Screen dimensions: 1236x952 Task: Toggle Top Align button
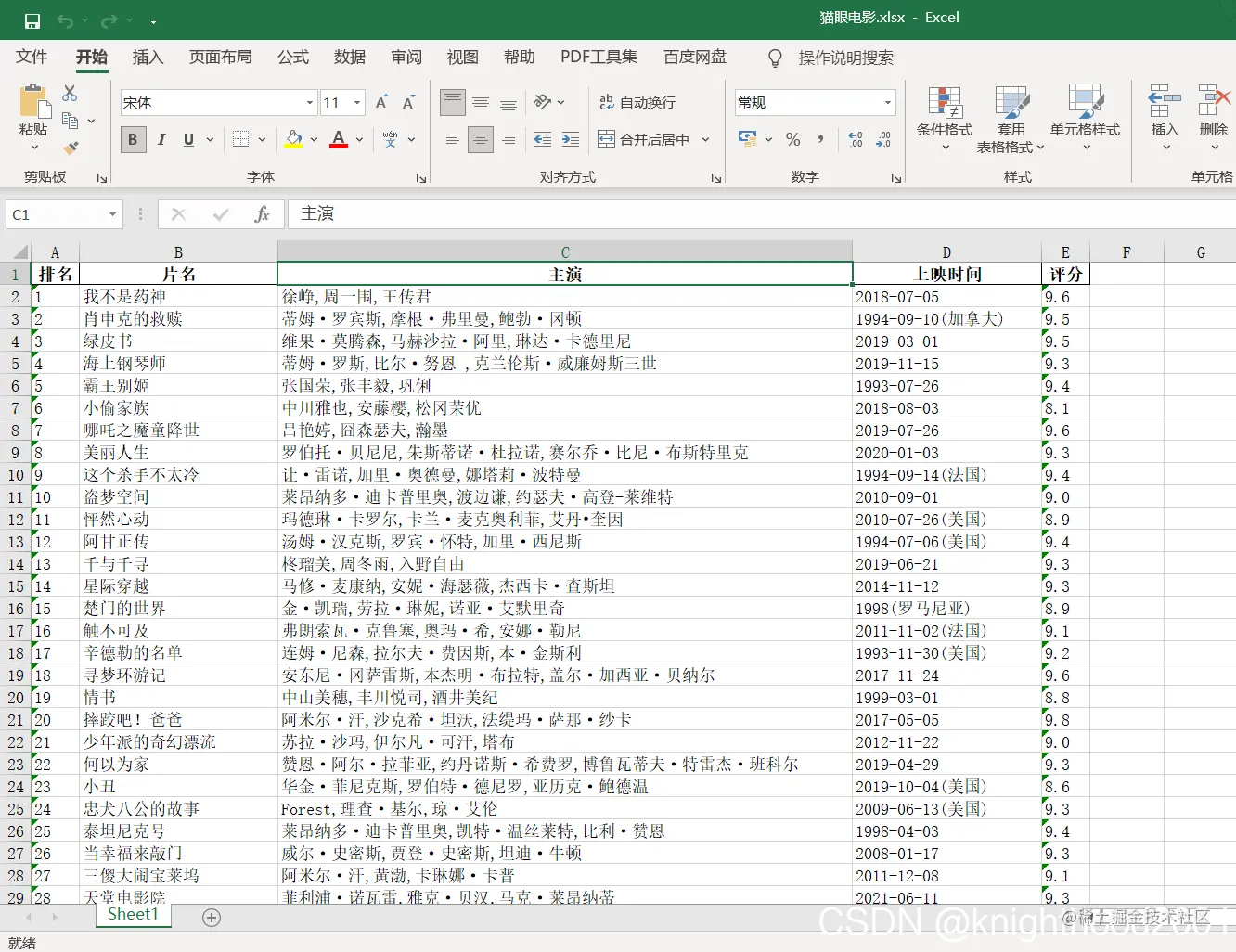[453, 102]
